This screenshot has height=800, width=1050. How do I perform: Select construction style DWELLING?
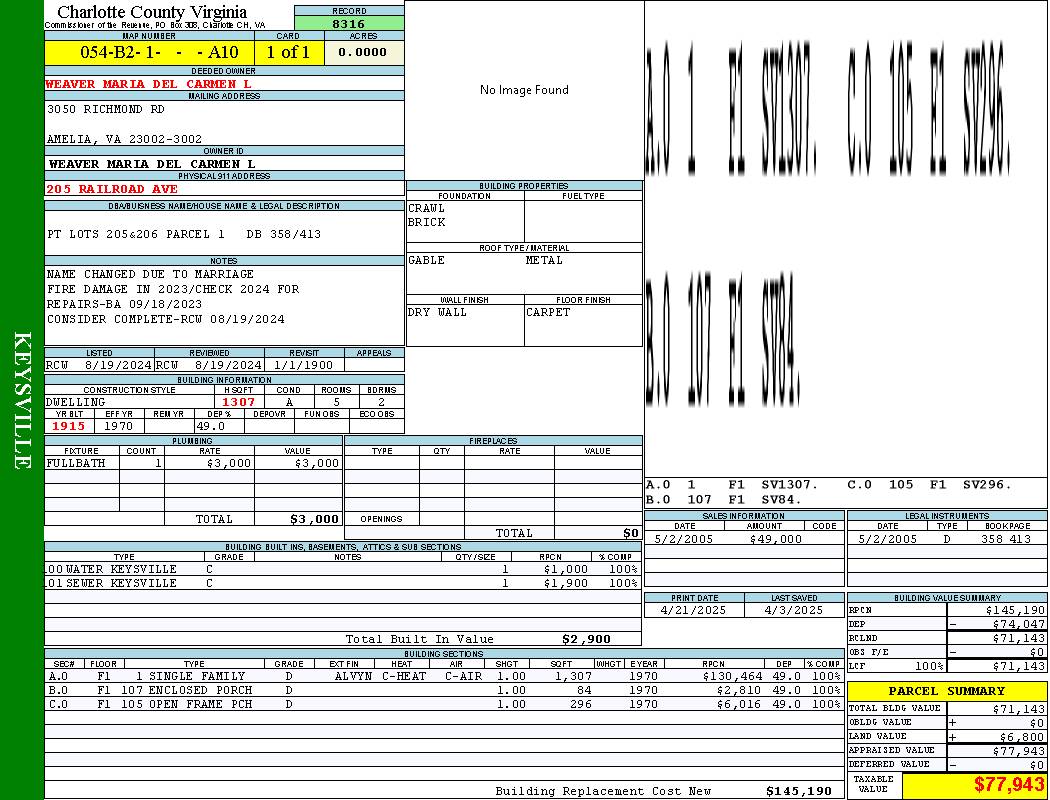(x=75, y=402)
